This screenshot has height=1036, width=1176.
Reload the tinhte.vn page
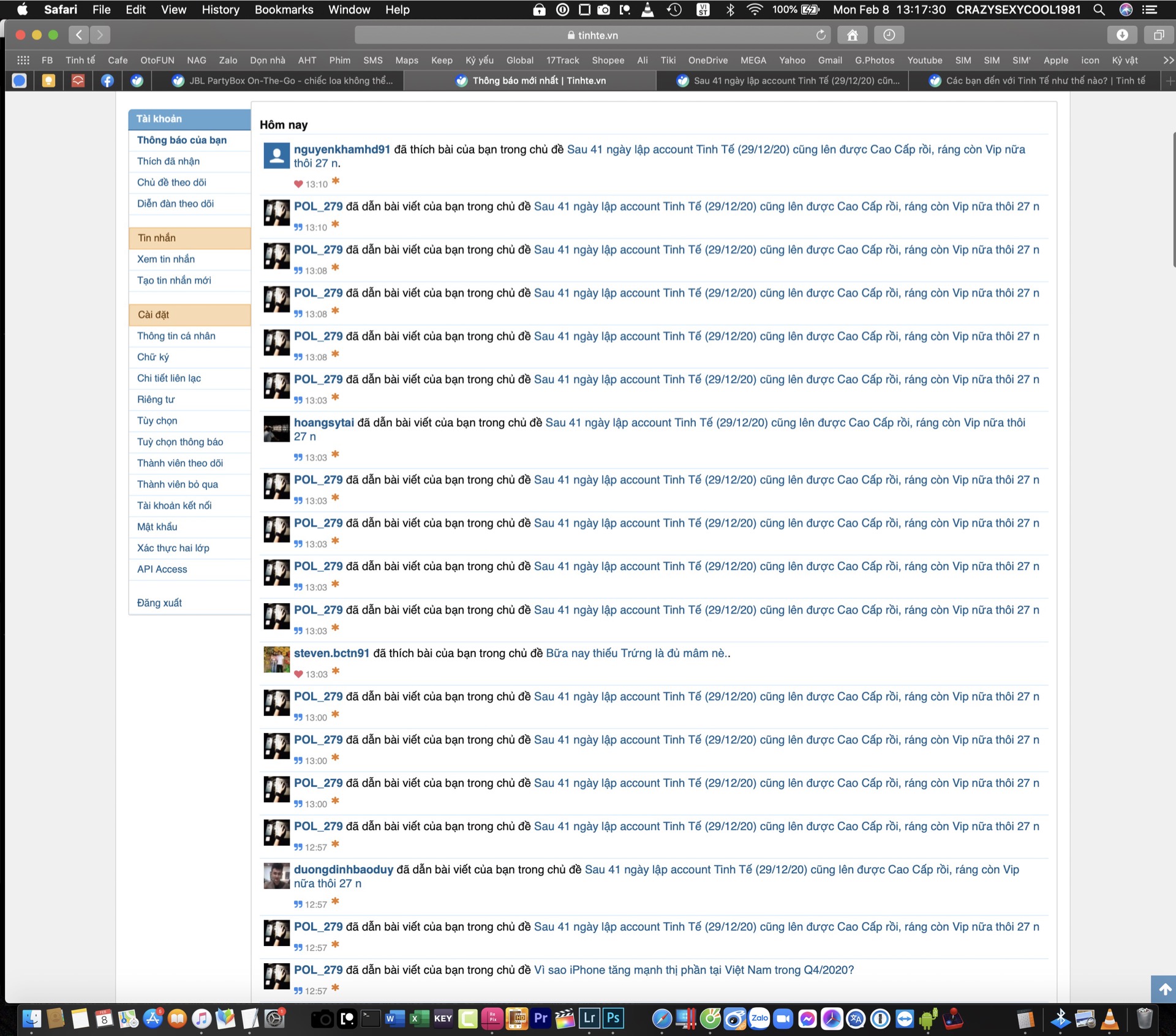[x=821, y=35]
